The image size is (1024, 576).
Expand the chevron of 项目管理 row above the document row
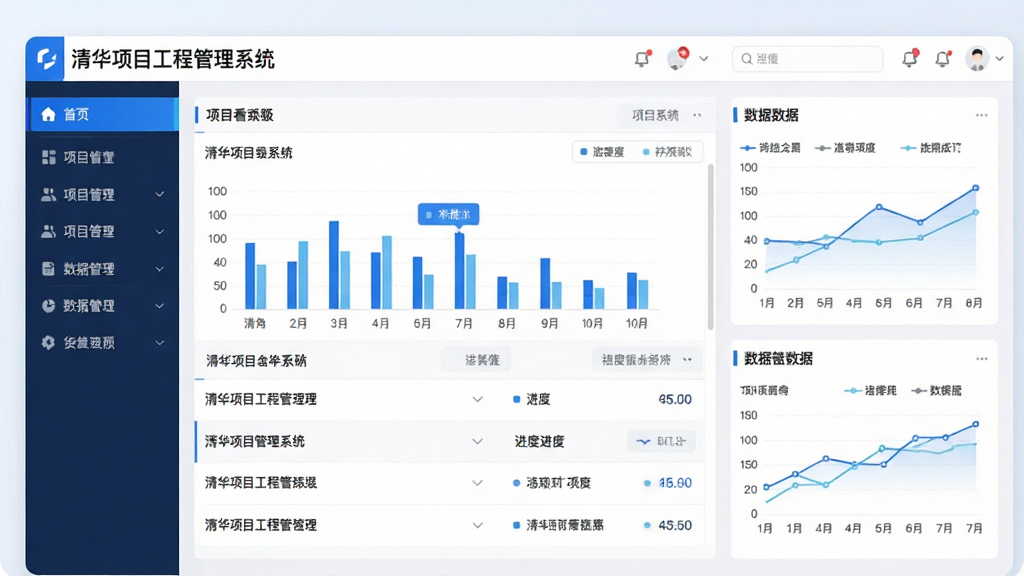(159, 232)
